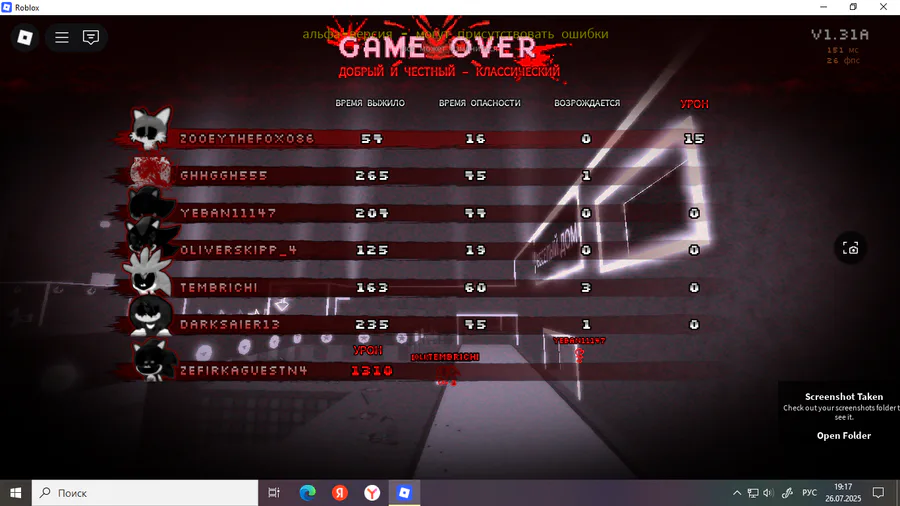The image size is (900, 506).
Task: Capture a screenshot with camera button
Action: (x=850, y=248)
